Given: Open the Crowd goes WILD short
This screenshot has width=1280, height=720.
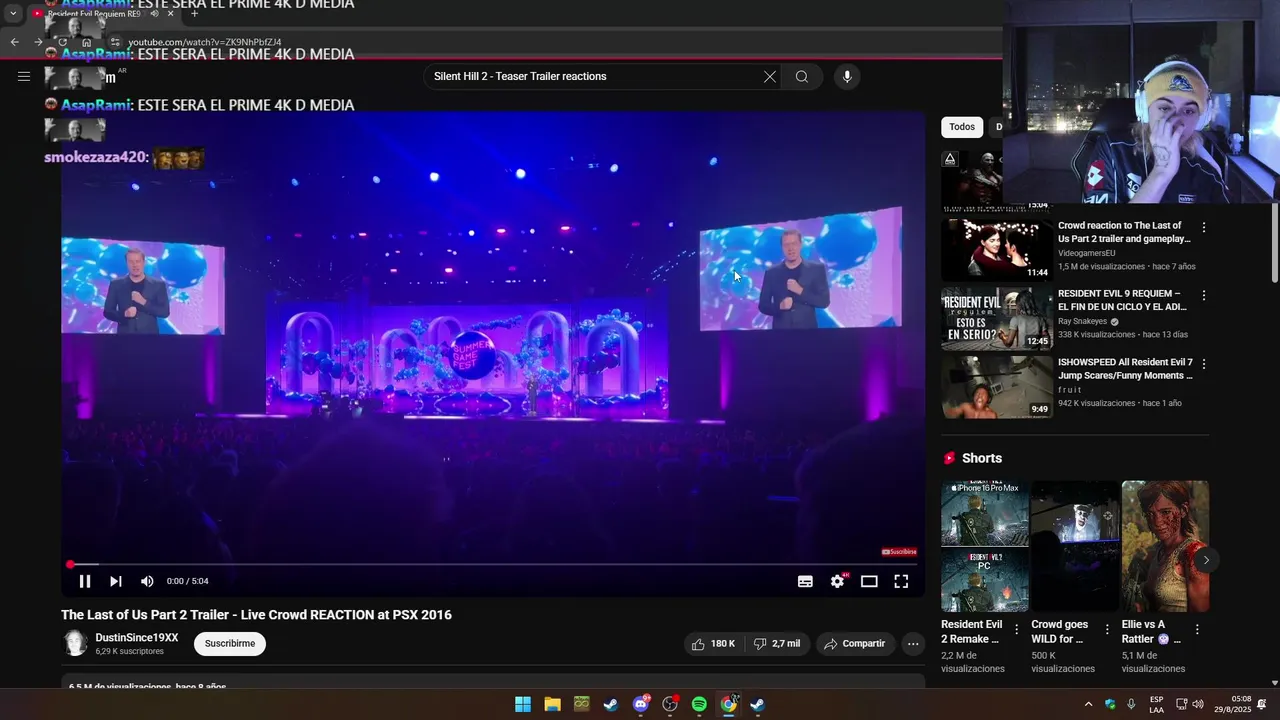Looking at the screenshot, I should [1075, 547].
